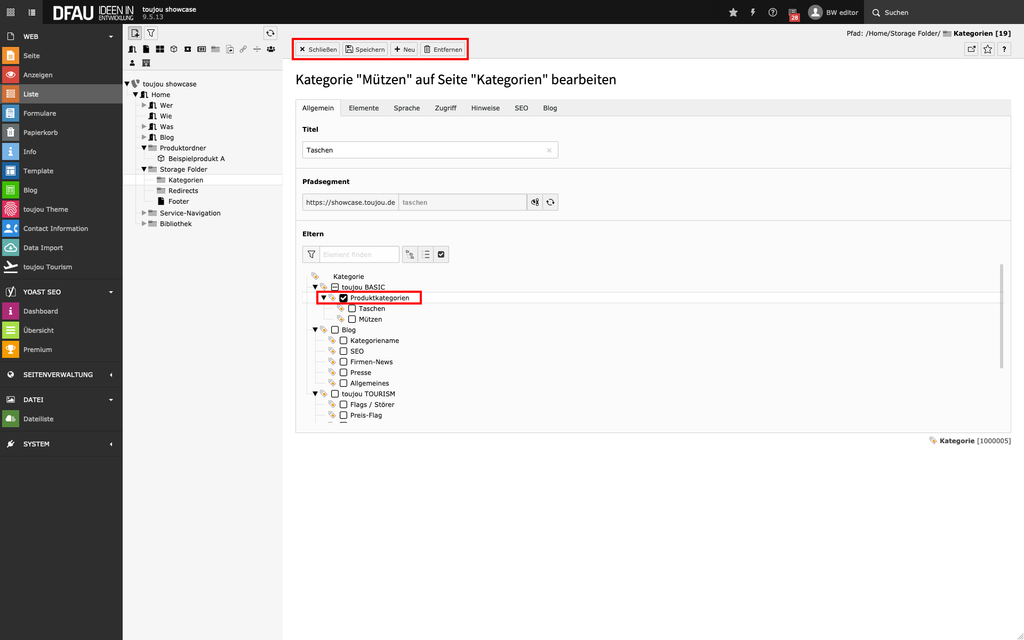1024x640 pixels.
Task: Check the Taschen category checkbox
Action: tap(352, 309)
